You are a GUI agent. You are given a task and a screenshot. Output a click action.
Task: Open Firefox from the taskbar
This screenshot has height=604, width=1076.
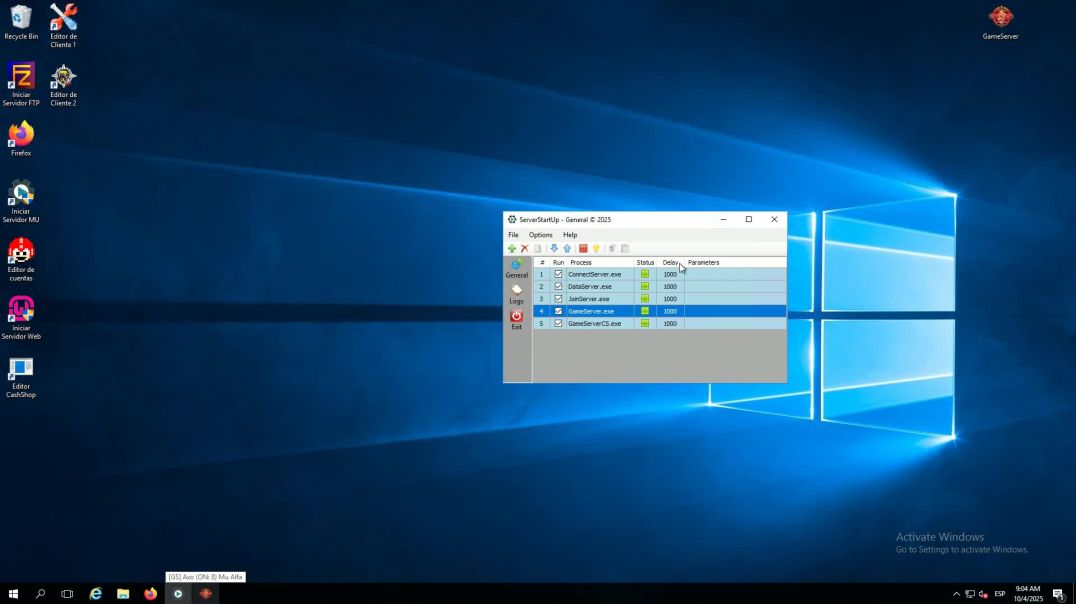pos(150,594)
